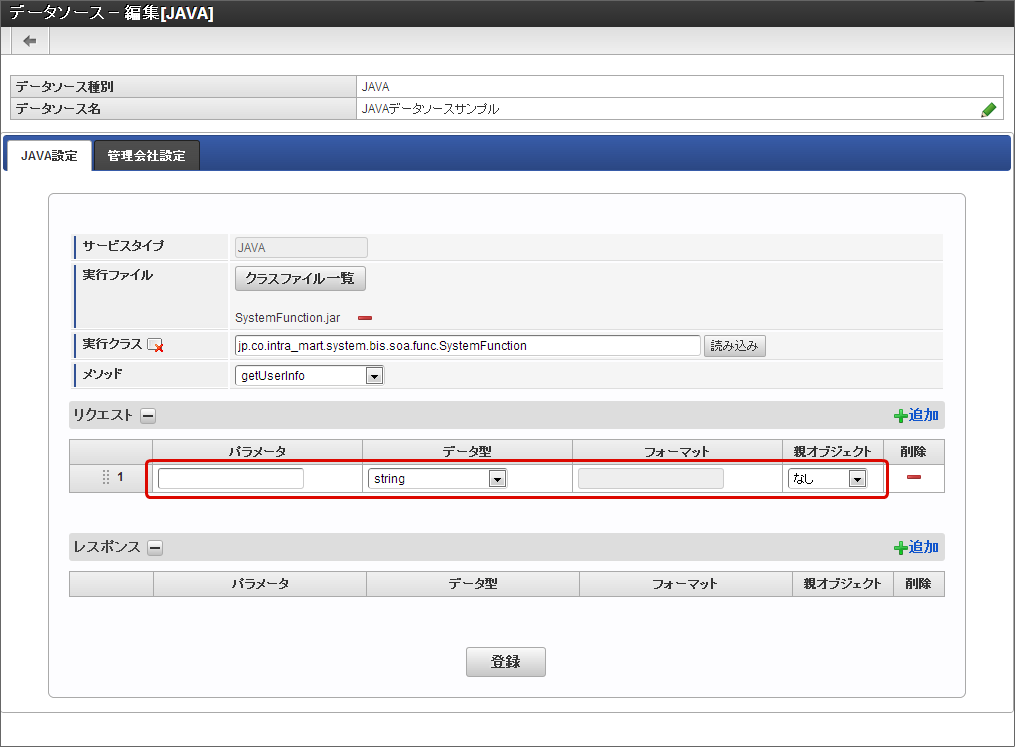The height and width of the screenshot is (747, 1015).
Task: Collapse the リクエスト section
Action: click(148, 416)
